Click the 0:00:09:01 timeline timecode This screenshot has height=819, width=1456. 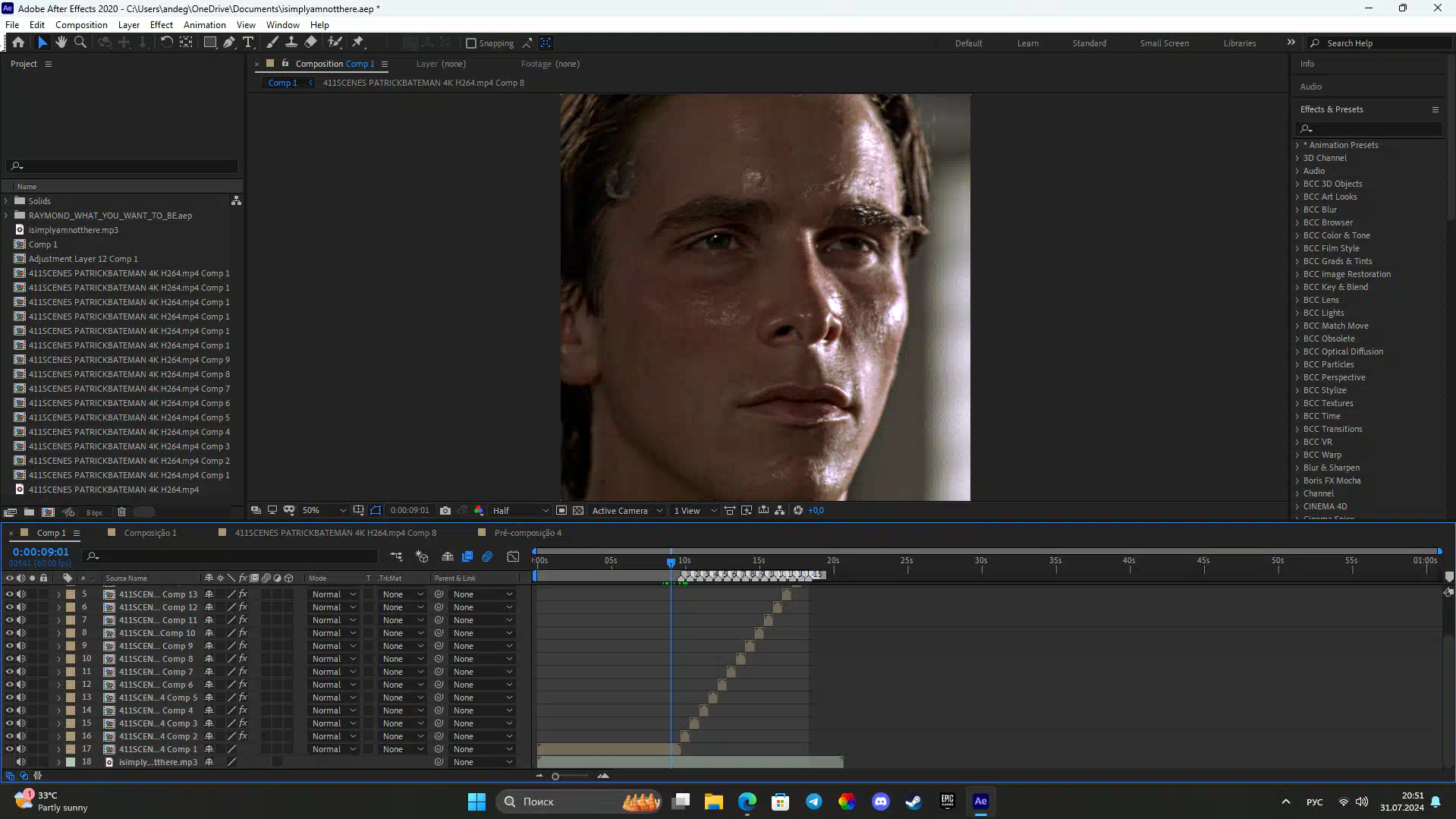[40, 552]
